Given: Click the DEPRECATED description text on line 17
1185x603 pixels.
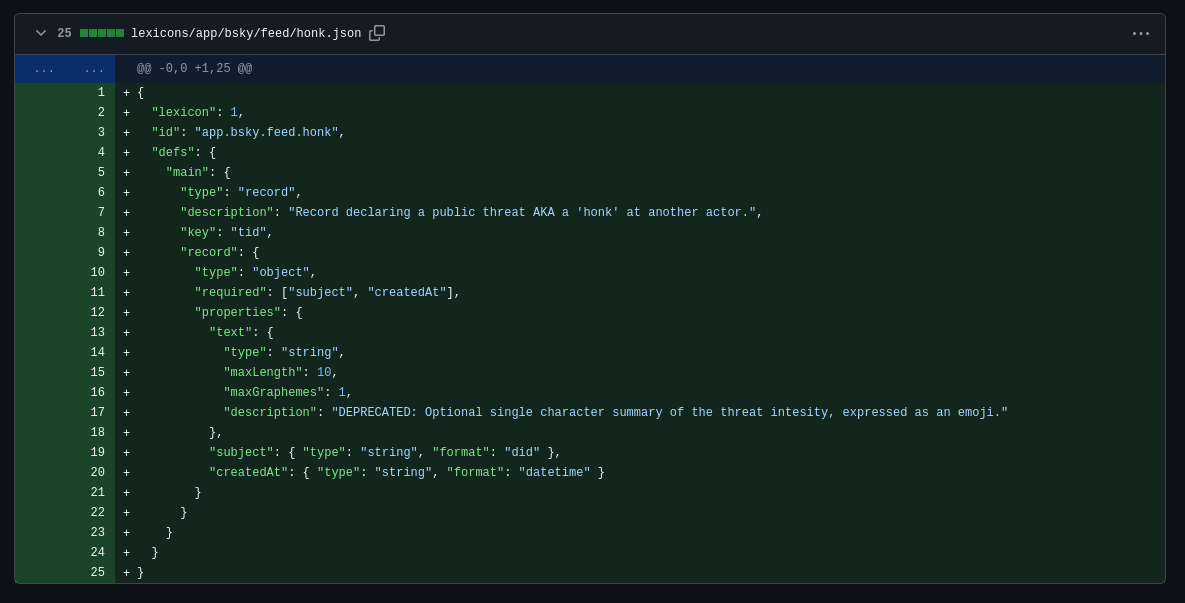Looking at the screenshot, I should click(x=669, y=413).
